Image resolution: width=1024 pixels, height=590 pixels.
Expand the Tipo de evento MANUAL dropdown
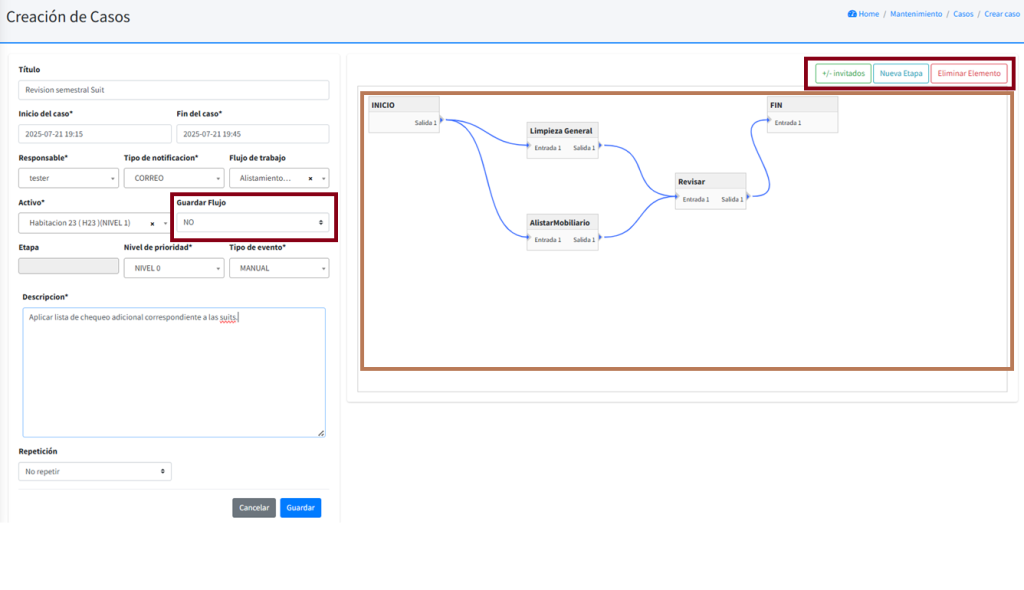pyautogui.click(x=278, y=268)
